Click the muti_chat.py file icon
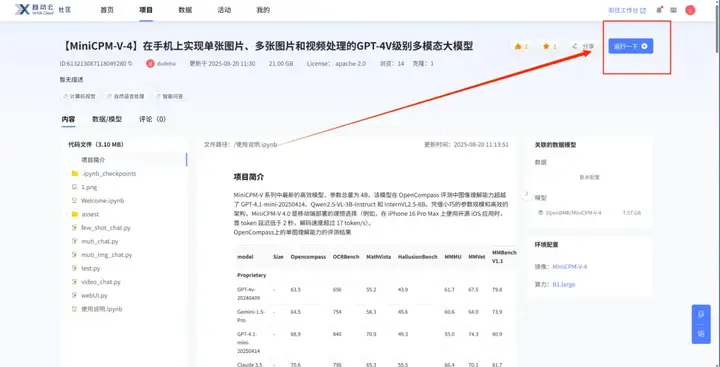Viewport: 720px width, 367px height. coord(74,241)
